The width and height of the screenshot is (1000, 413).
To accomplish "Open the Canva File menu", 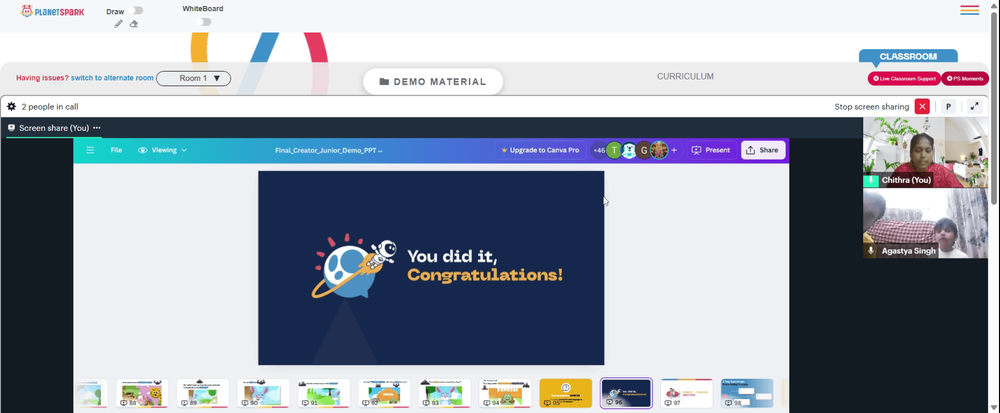I will [116, 150].
